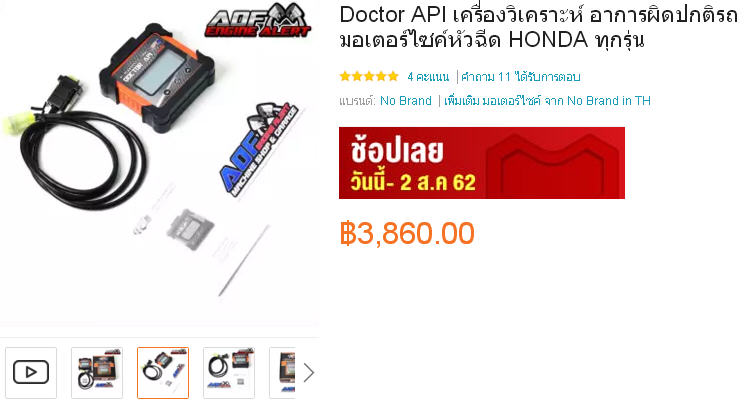Select the second thumbnail showing the boxed device

tap(97, 373)
